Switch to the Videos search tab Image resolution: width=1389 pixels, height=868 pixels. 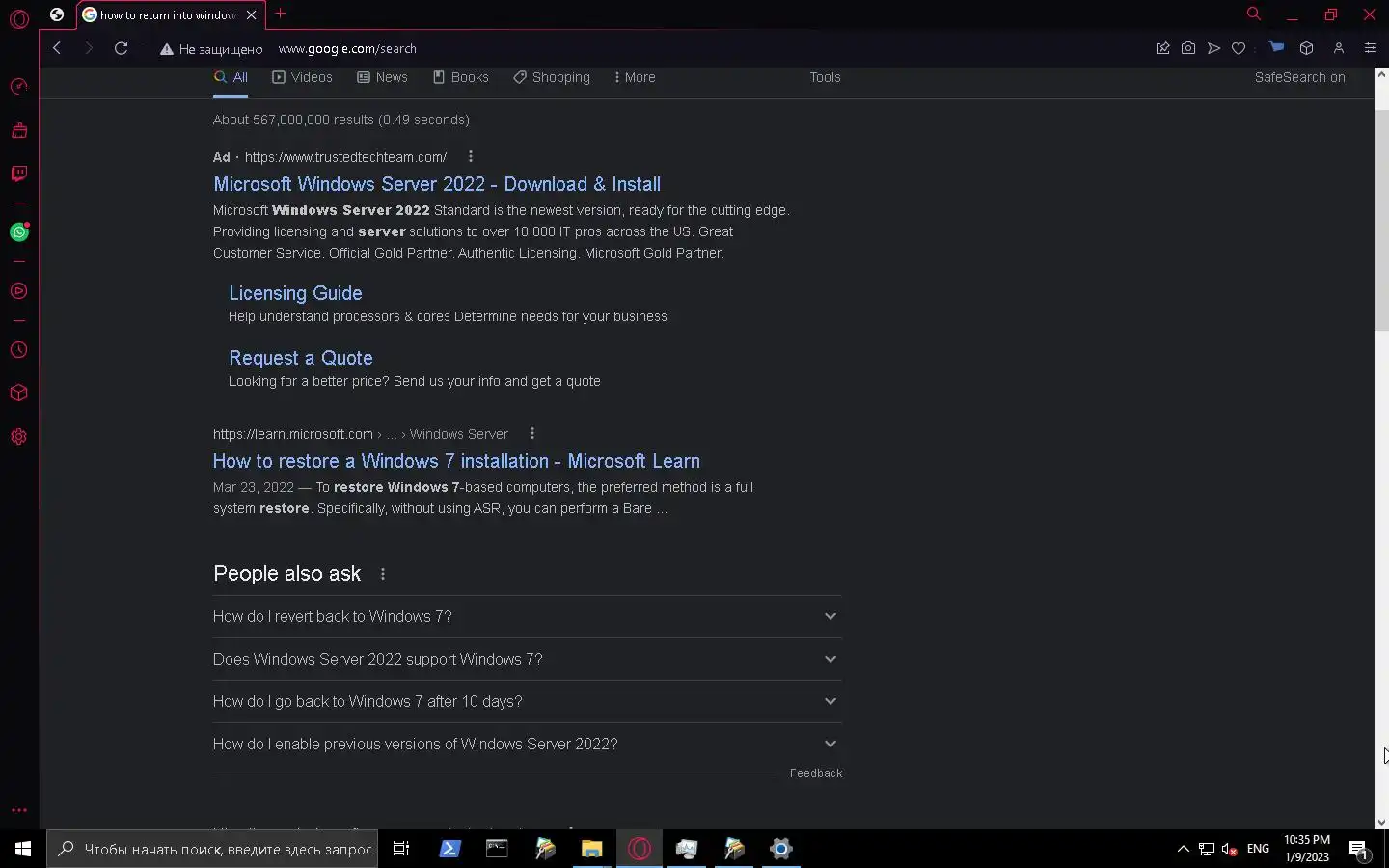pyautogui.click(x=302, y=77)
